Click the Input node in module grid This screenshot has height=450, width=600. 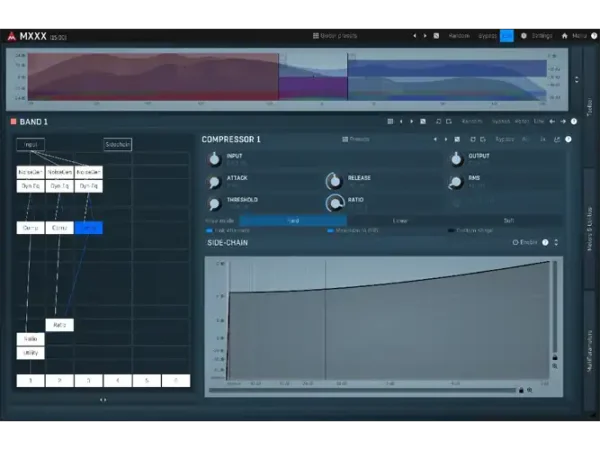click(x=31, y=144)
